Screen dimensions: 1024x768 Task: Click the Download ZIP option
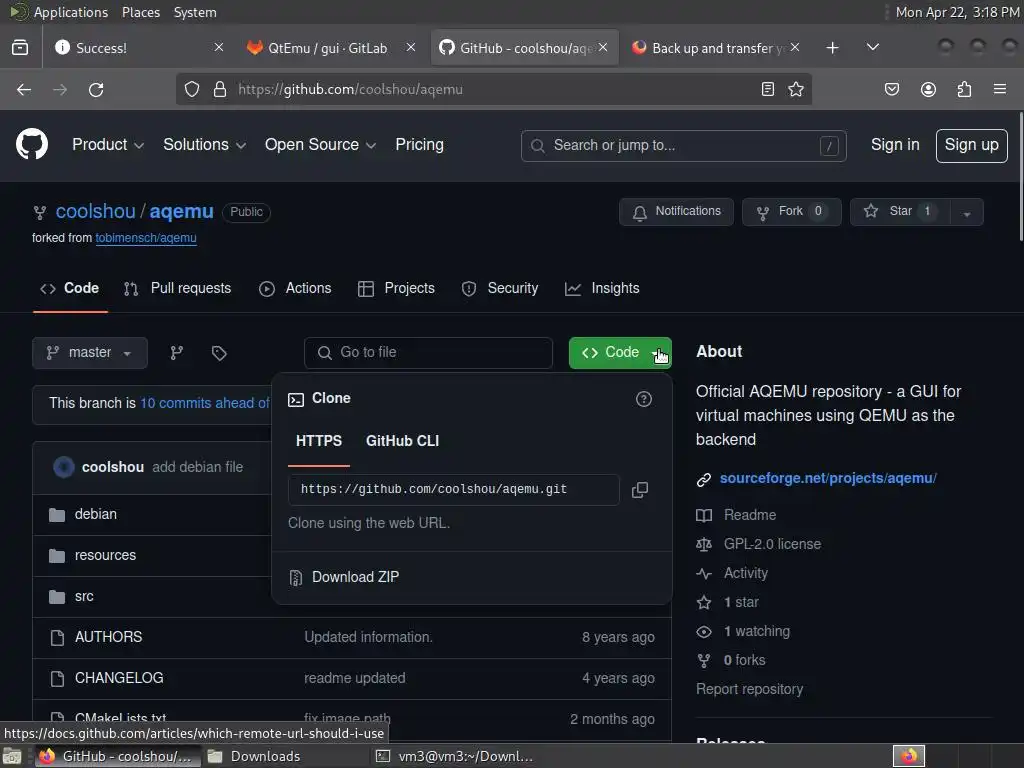tap(355, 577)
